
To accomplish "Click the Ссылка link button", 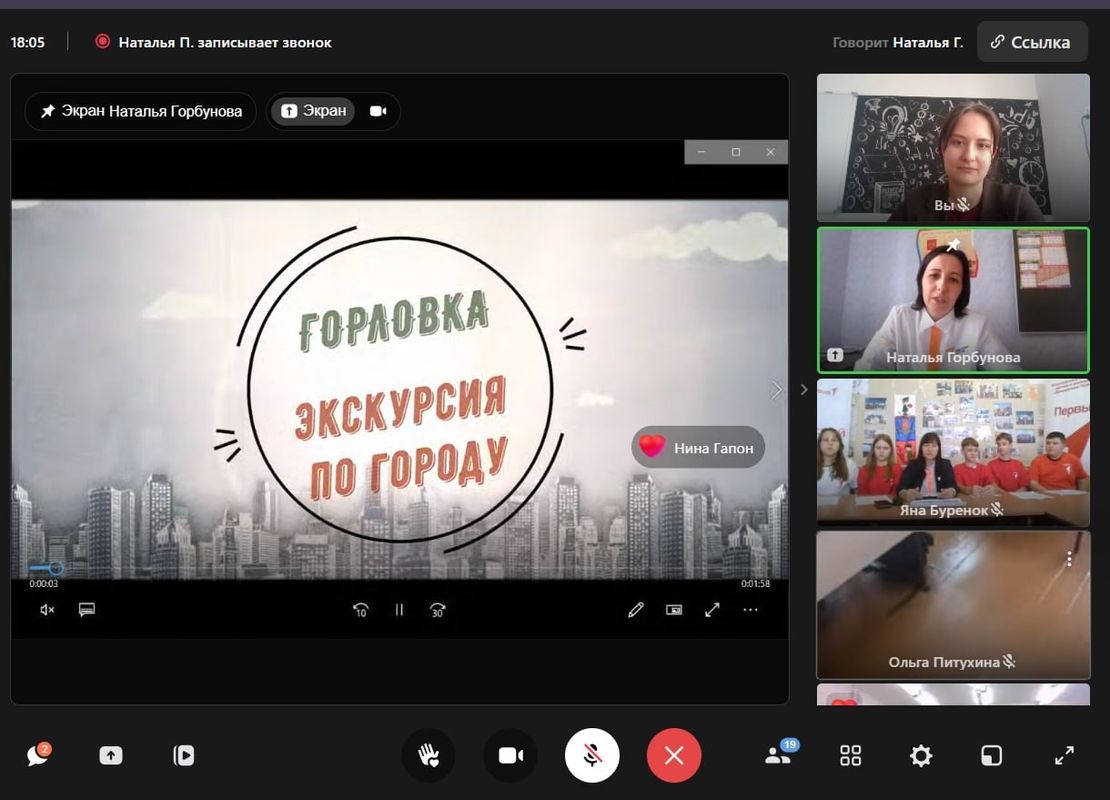I will click(x=1031, y=42).
